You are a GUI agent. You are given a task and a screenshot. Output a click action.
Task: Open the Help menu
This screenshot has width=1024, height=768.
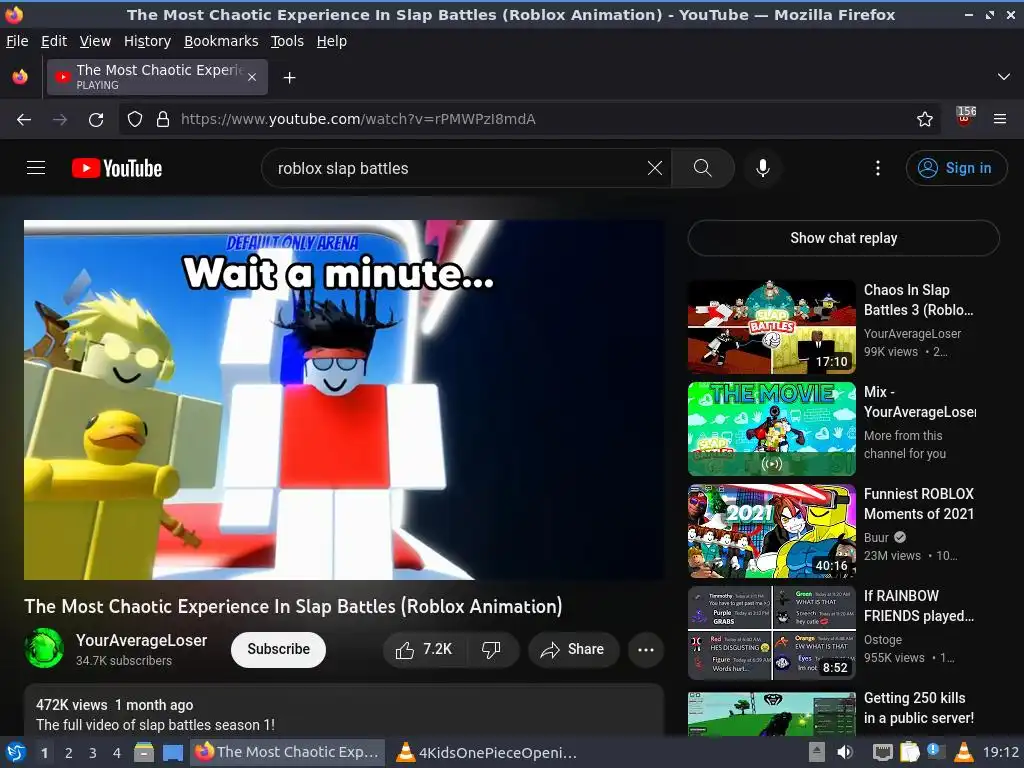(332, 41)
